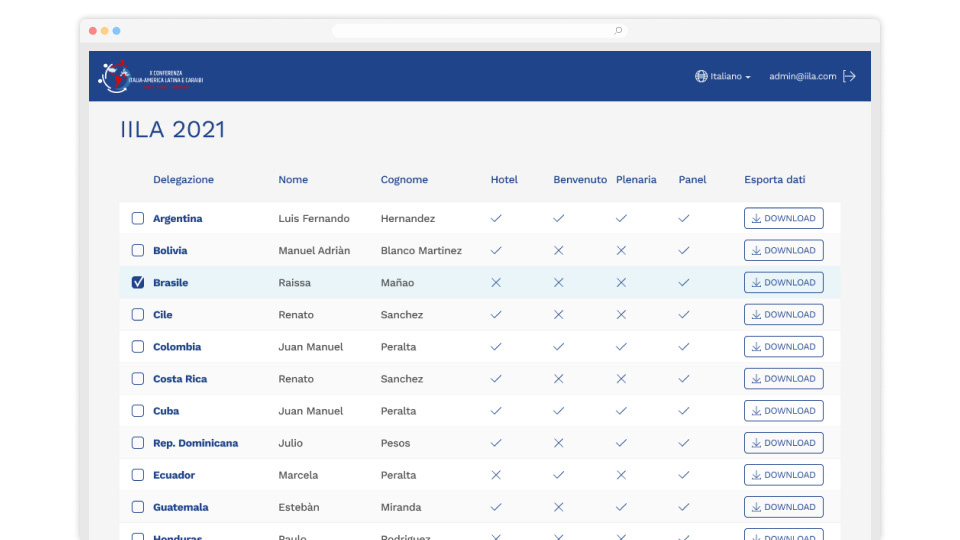Click the name Marcela
Viewport: 960px width, 540px height.
pos(298,475)
